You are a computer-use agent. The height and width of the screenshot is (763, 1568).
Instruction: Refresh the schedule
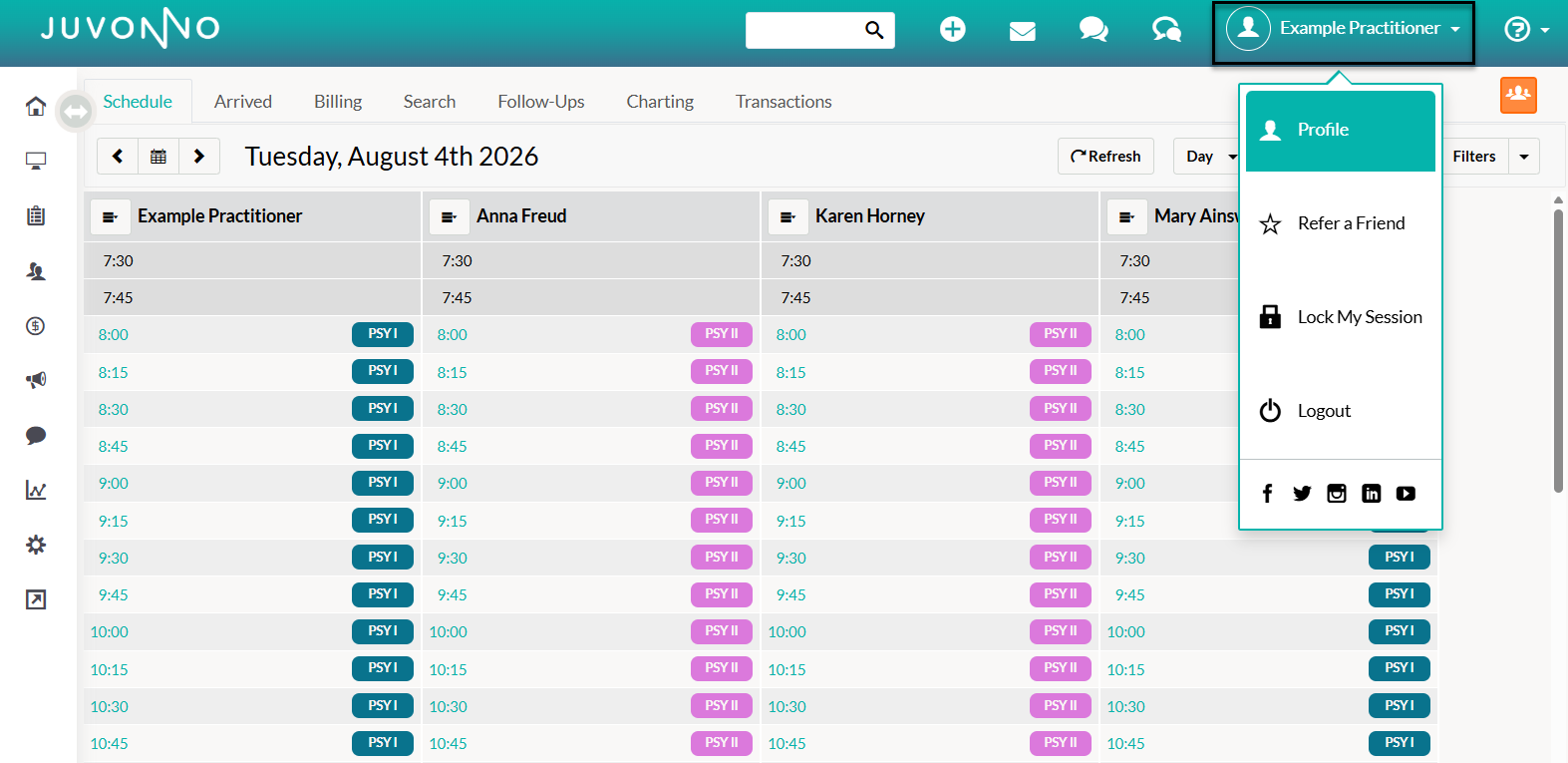(1105, 157)
